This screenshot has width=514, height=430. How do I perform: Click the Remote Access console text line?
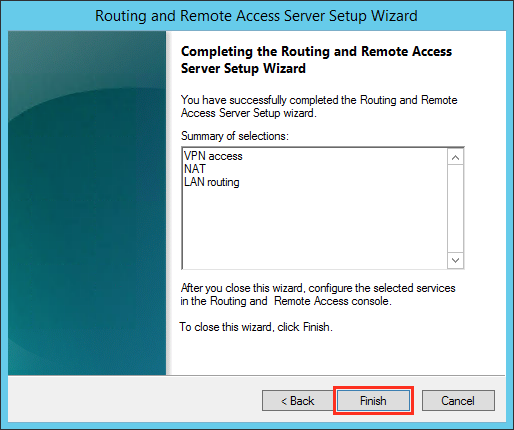pos(286,301)
